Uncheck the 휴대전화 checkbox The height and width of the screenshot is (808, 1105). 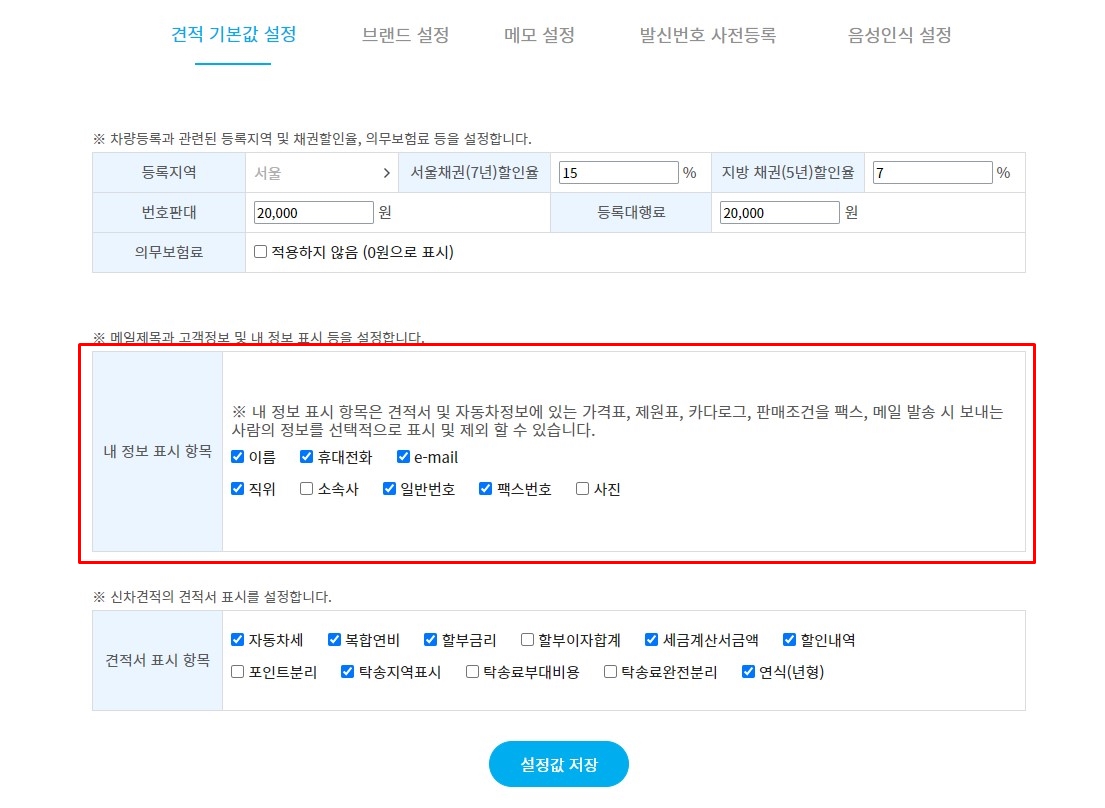click(306, 456)
